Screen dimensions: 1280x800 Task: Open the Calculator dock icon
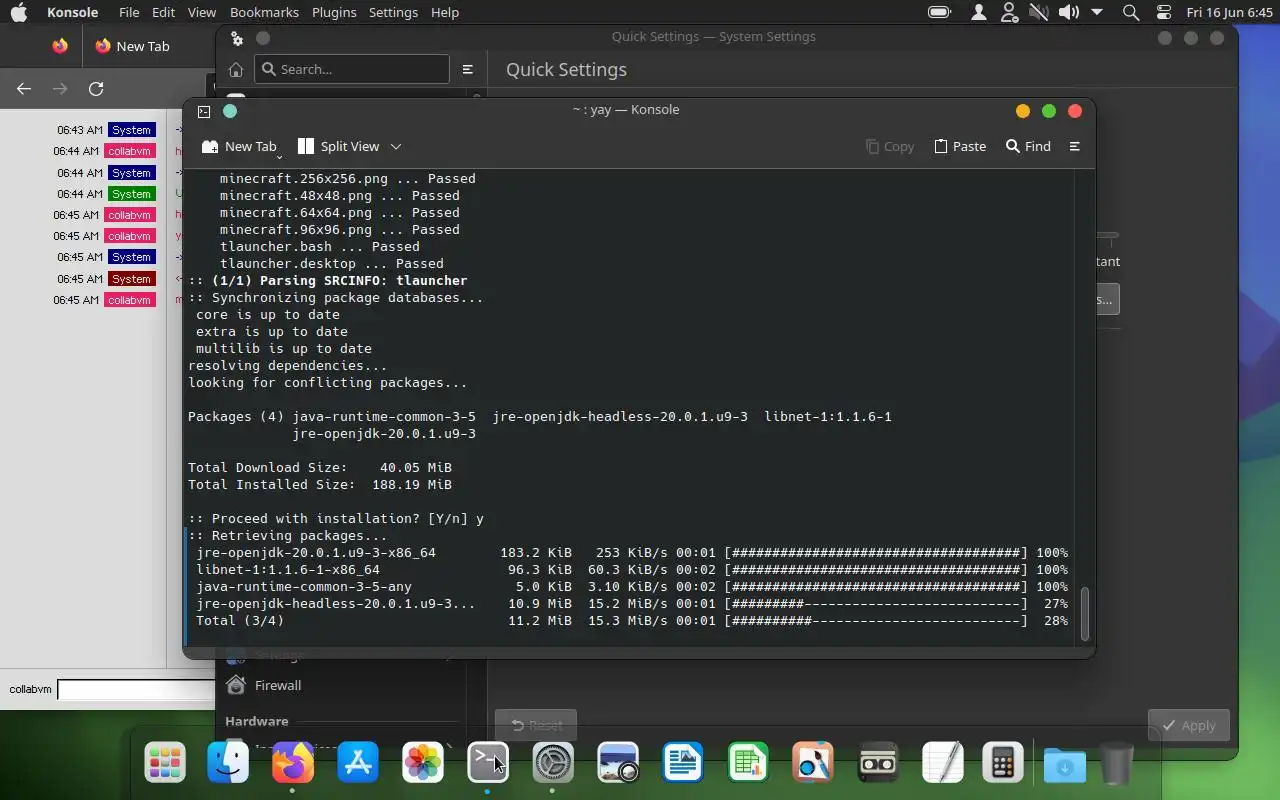[x=1003, y=764]
